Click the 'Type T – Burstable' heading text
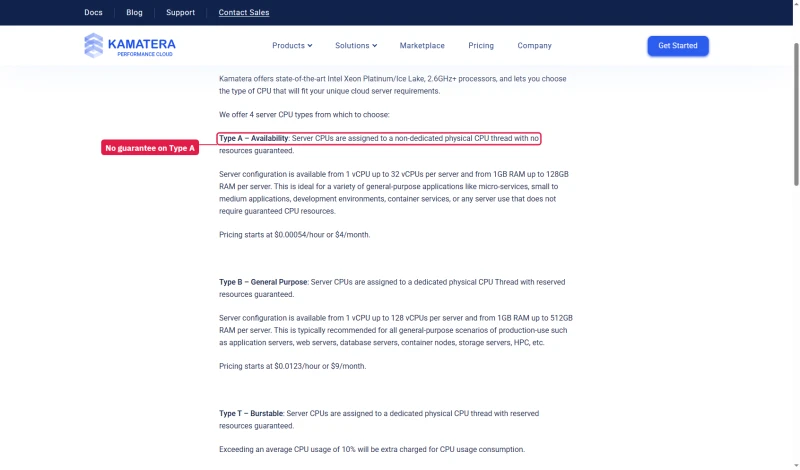The width and height of the screenshot is (800, 470). point(251,413)
